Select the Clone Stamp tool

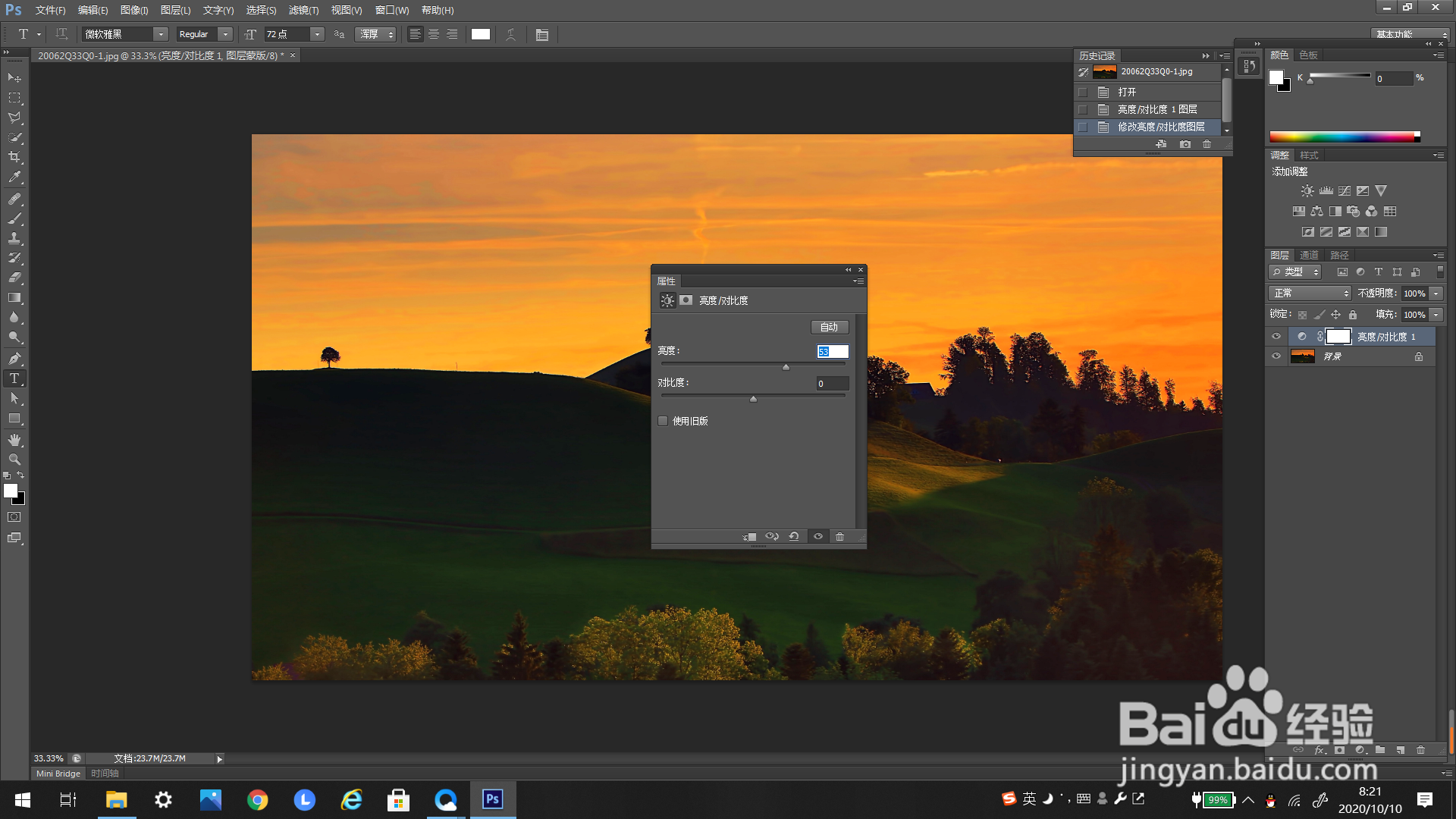coord(14,238)
